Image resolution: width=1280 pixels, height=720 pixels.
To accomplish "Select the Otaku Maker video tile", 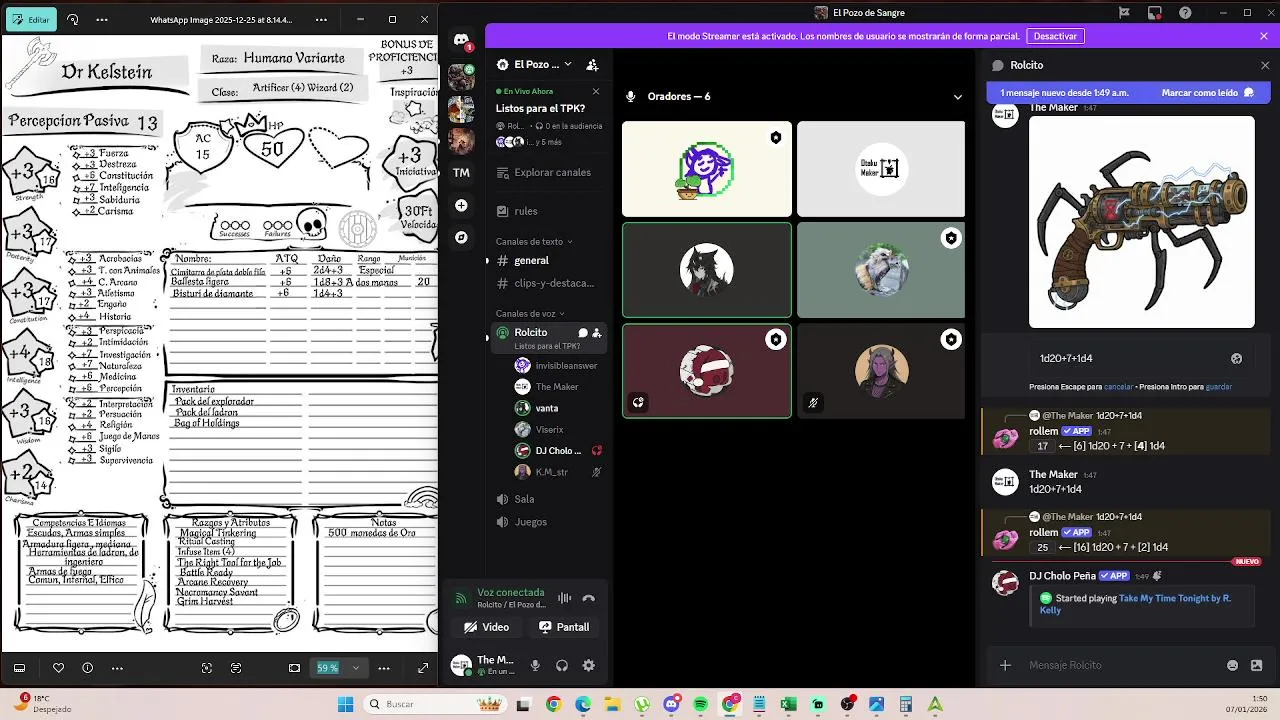I will 881,169.
